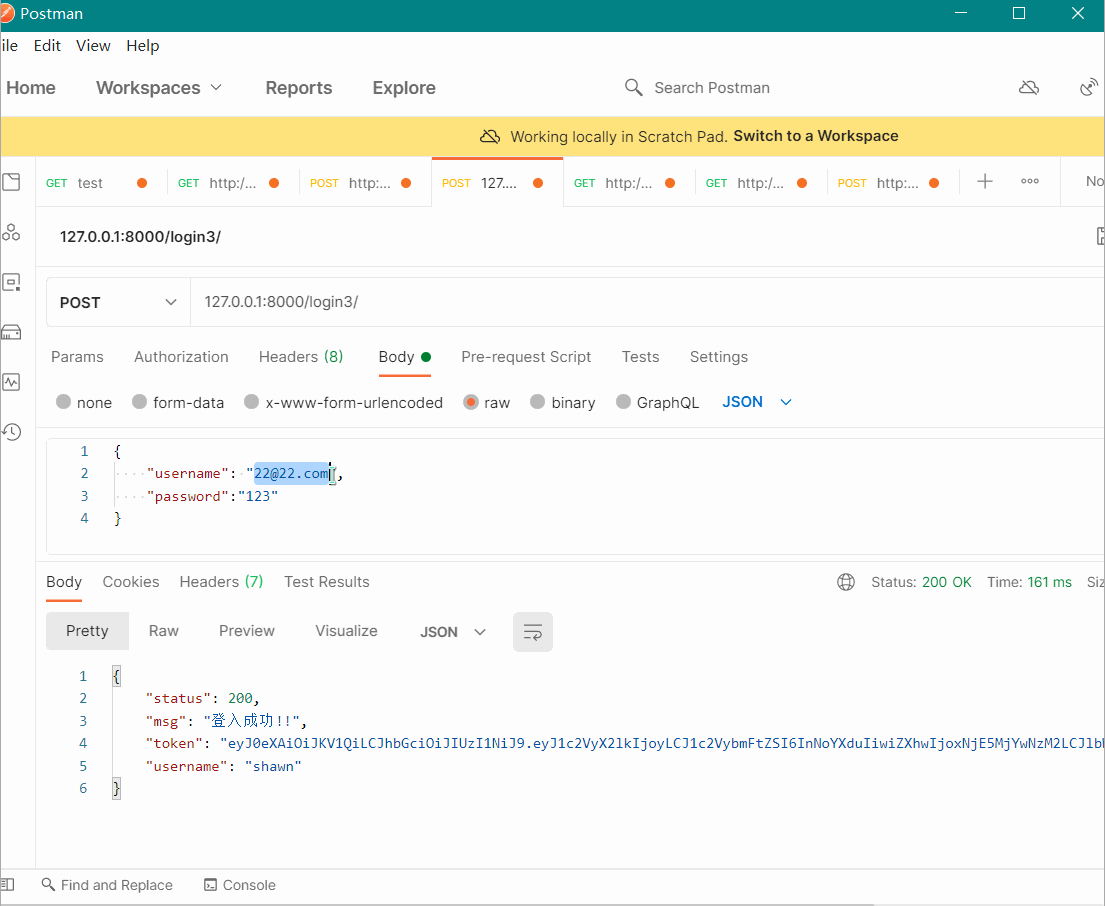Open the POST method dropdown

[118, 302]
